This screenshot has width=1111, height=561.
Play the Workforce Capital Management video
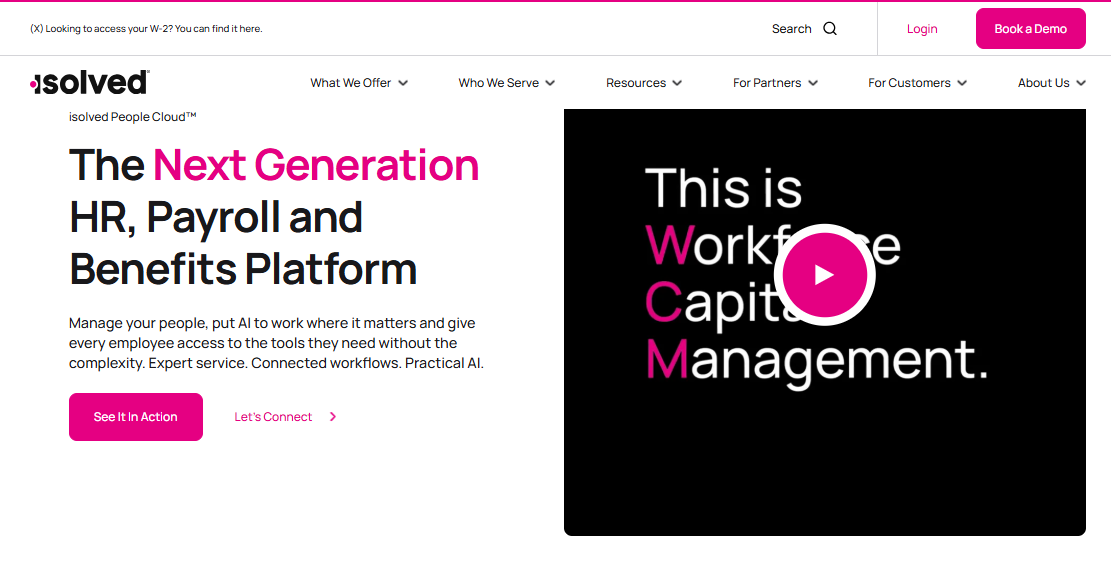coord(824,275)
